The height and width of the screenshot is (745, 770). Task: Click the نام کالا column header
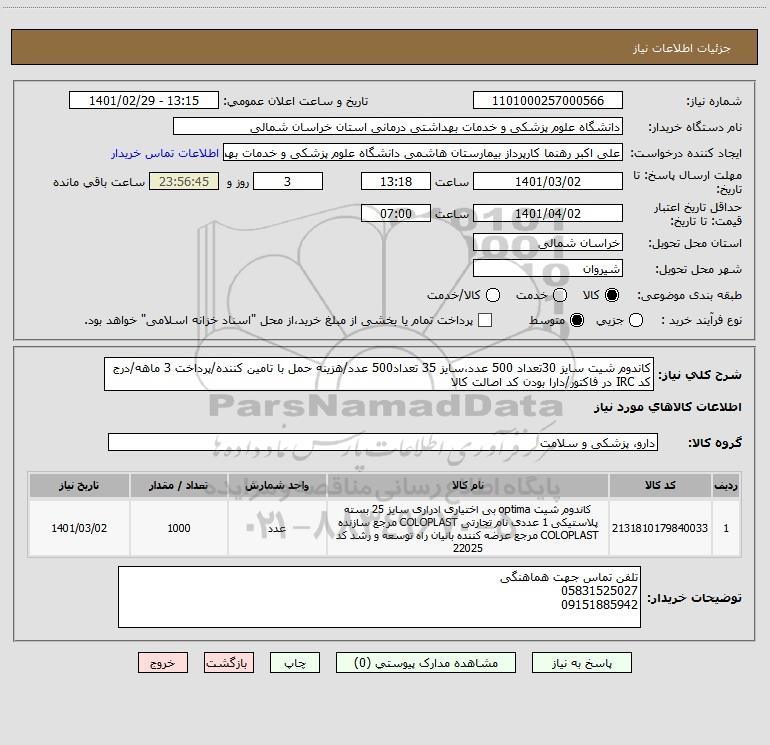click(468, 485)
